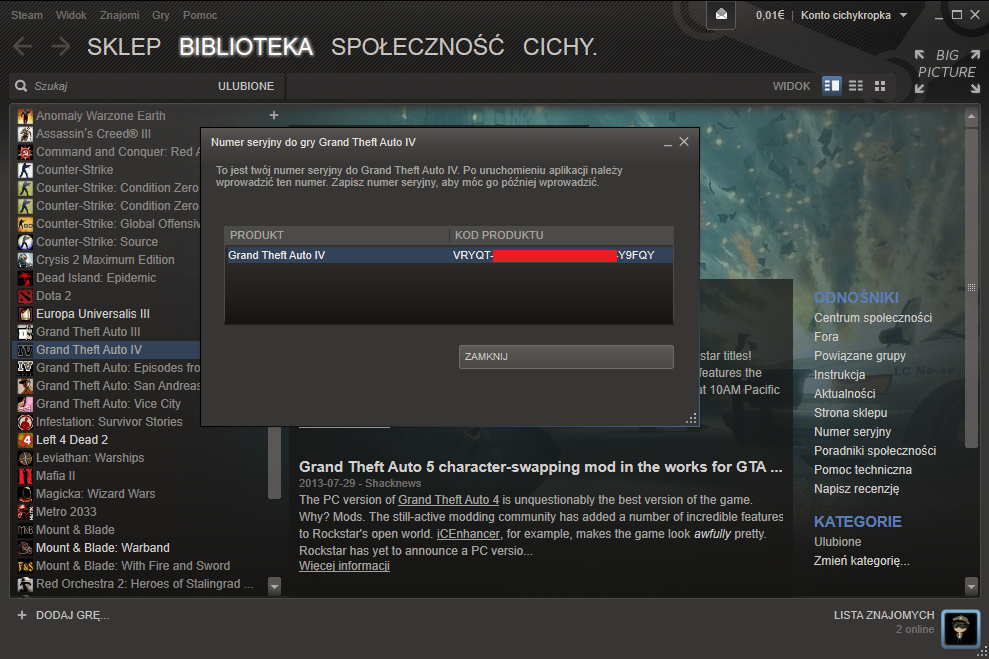This screenshot has width=989, height=659.
Task: Open the iCEnhancer link
Action: [469, 534]
